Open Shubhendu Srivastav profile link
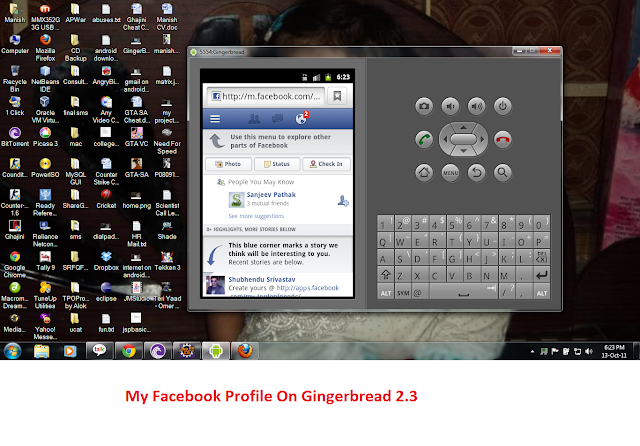Viewport: 640px width, 446px height. click(x=262, y=280)
